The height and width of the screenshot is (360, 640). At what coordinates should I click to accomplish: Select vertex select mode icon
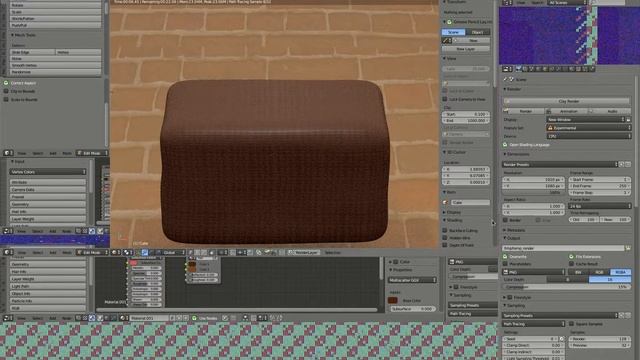coord(190,253)
